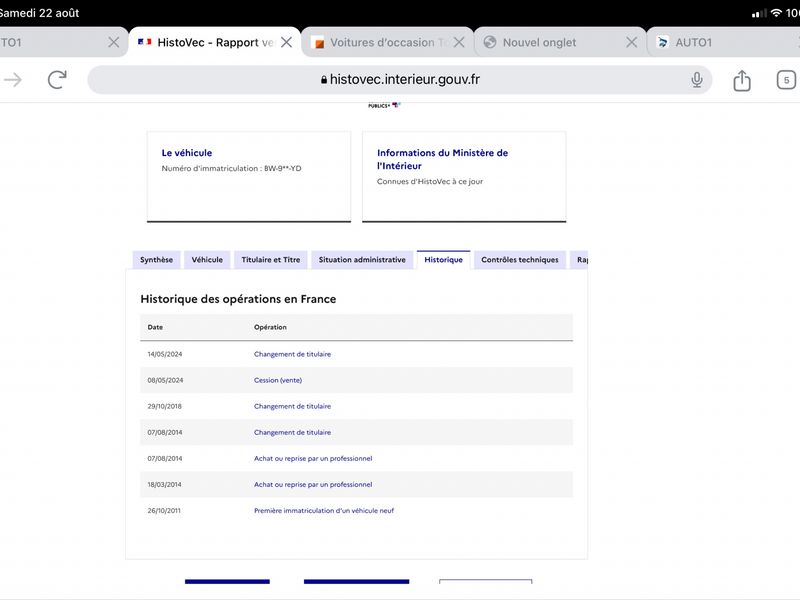Switch to the Voitures d'occasion browser tab
This screenshot has width=800, height=600.
point(388,42)
